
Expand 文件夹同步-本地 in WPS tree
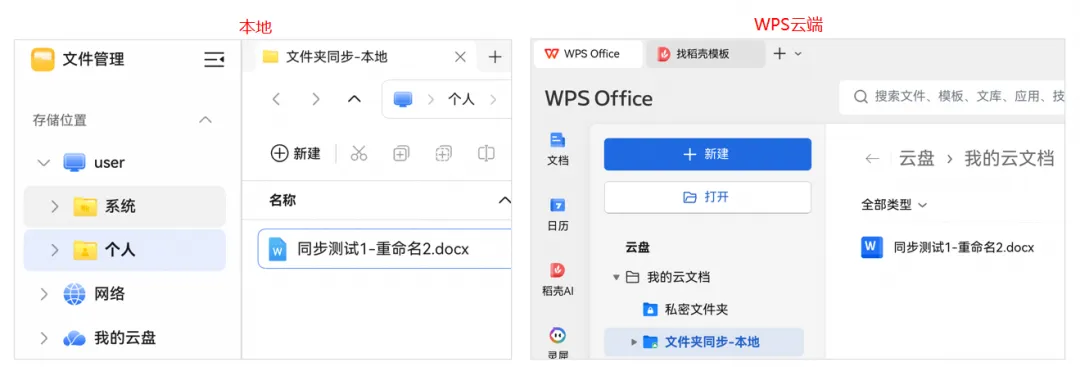[x=634, y=342]
